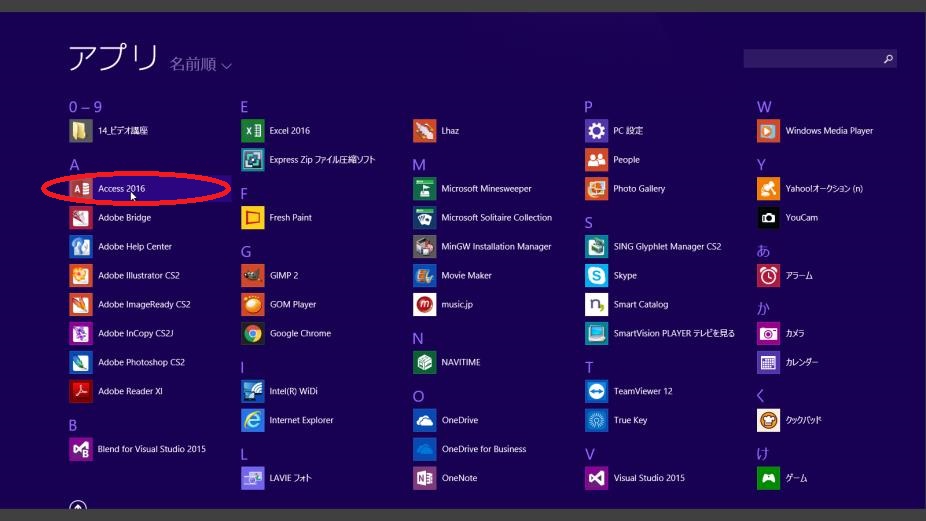Launch Adobe Bridge from its icon
Viewport: 926px width, 521px height.
click(x=80, y=217)
